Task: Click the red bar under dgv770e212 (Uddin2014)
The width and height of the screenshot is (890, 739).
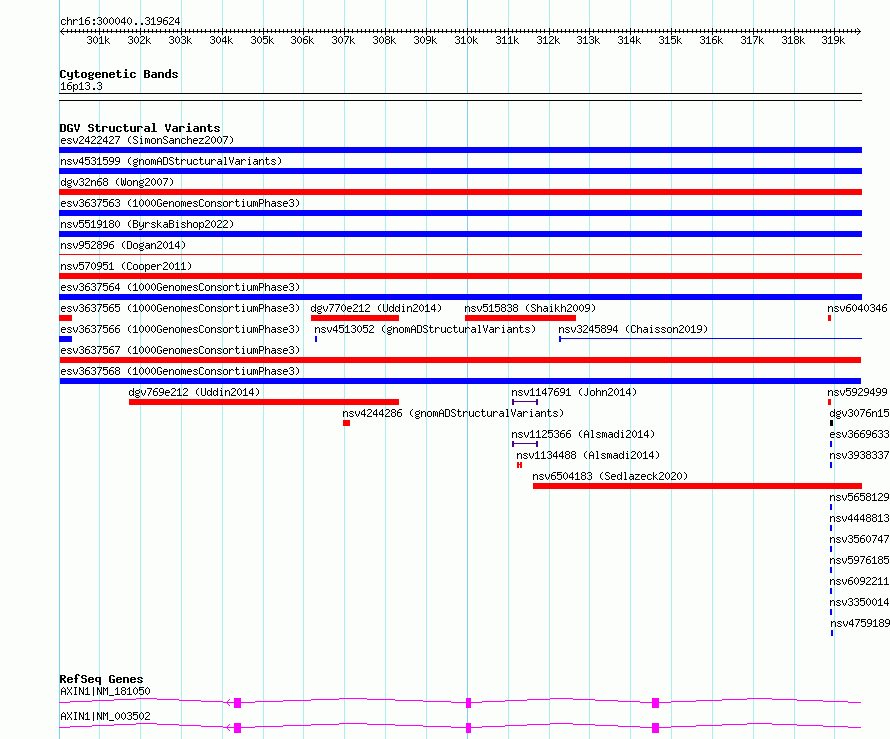Action: (354, 318)
